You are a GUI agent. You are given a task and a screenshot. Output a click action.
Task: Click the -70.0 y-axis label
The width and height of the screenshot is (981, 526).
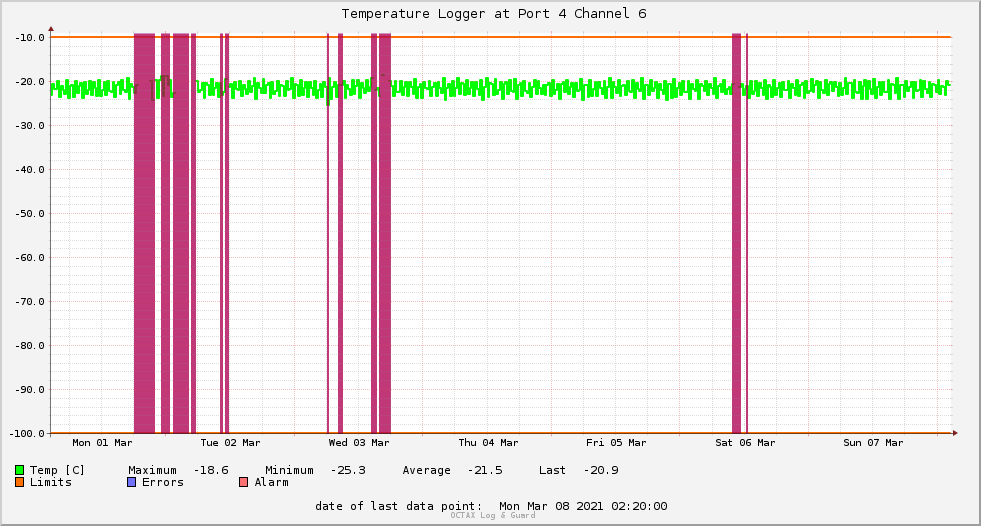(29, 301)
